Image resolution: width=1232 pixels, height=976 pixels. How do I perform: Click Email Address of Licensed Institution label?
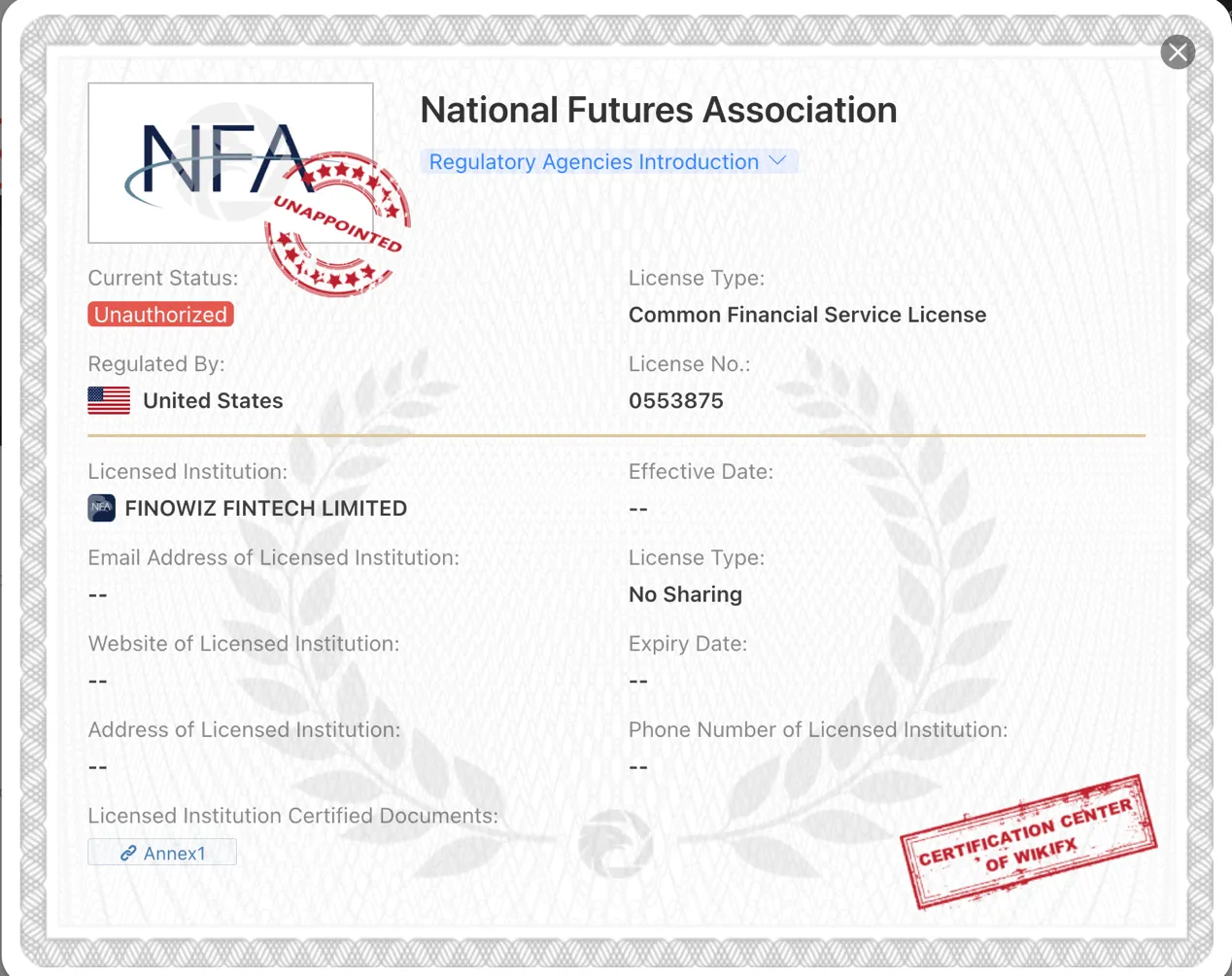coord(274,557)
